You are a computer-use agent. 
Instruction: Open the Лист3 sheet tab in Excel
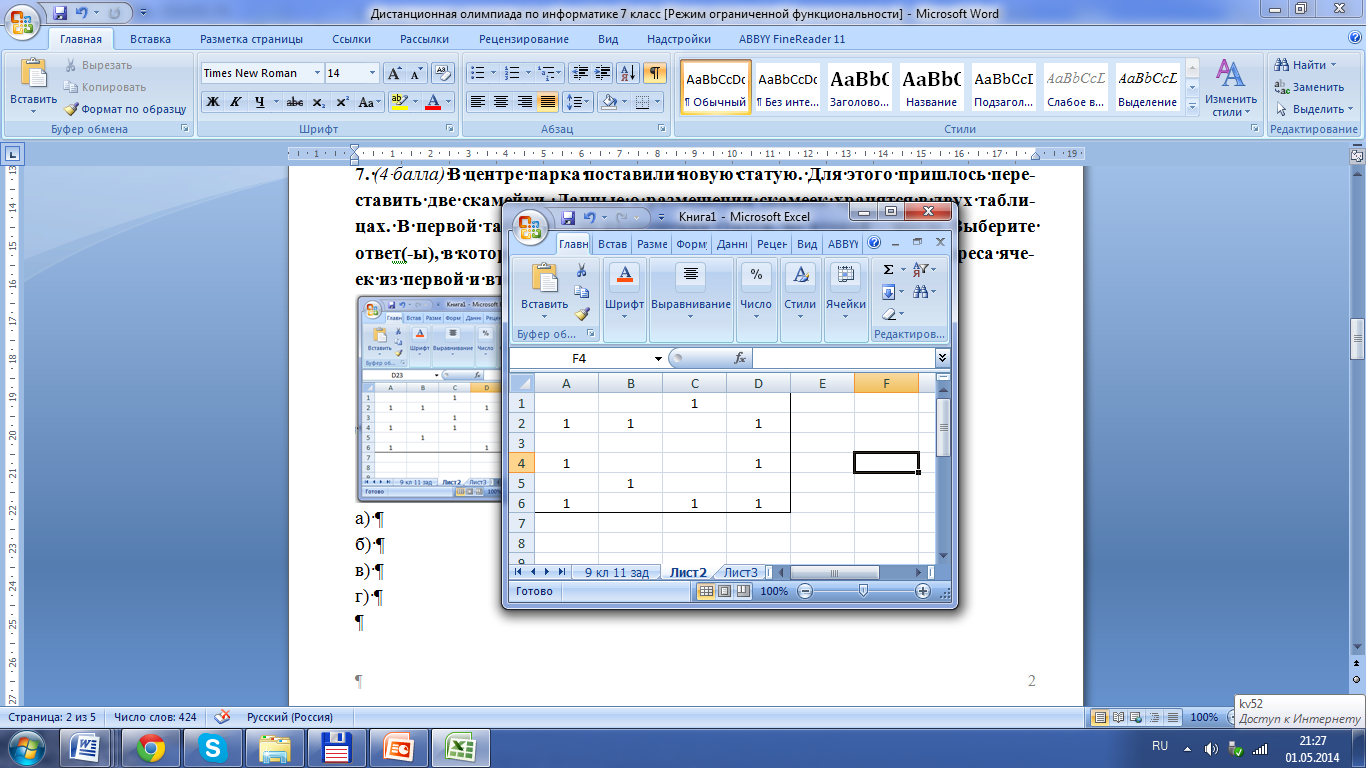point(741,572)
